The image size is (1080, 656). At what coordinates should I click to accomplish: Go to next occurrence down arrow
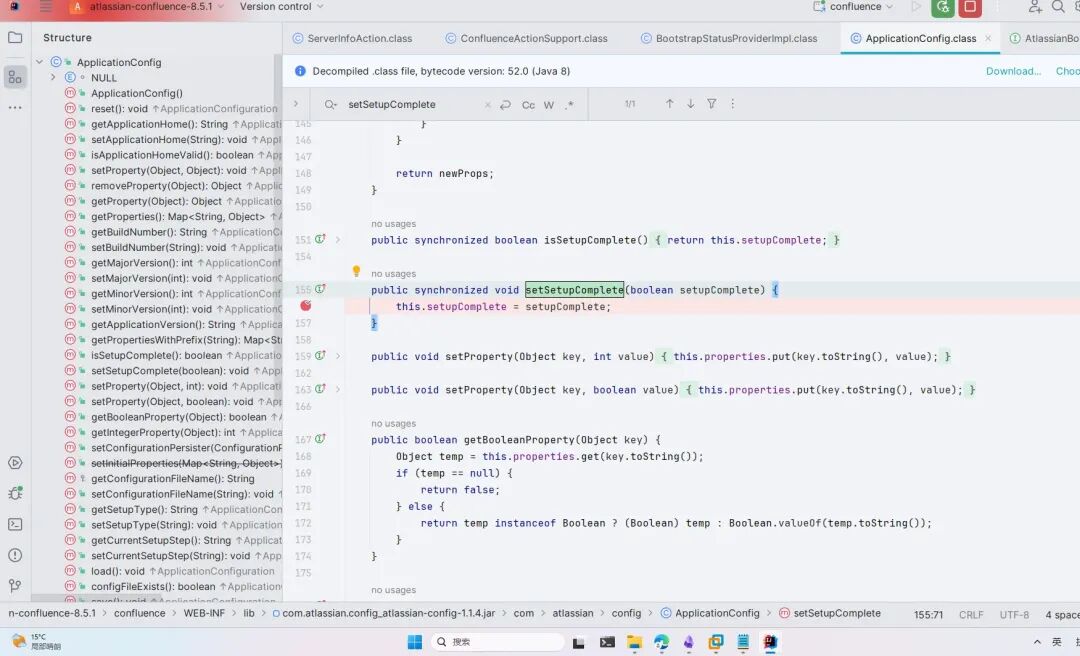[x=690, y=104]
